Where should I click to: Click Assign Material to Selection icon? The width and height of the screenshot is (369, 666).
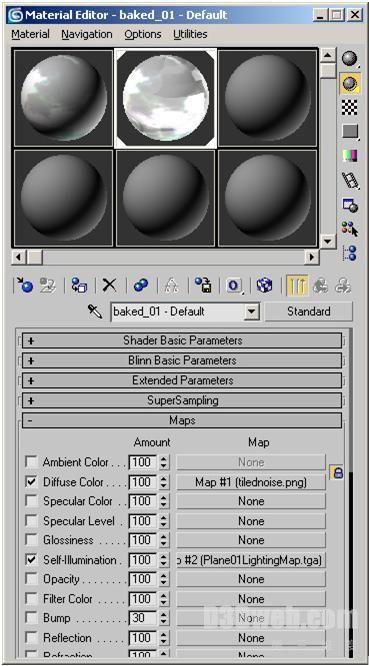tap(79, 285)
